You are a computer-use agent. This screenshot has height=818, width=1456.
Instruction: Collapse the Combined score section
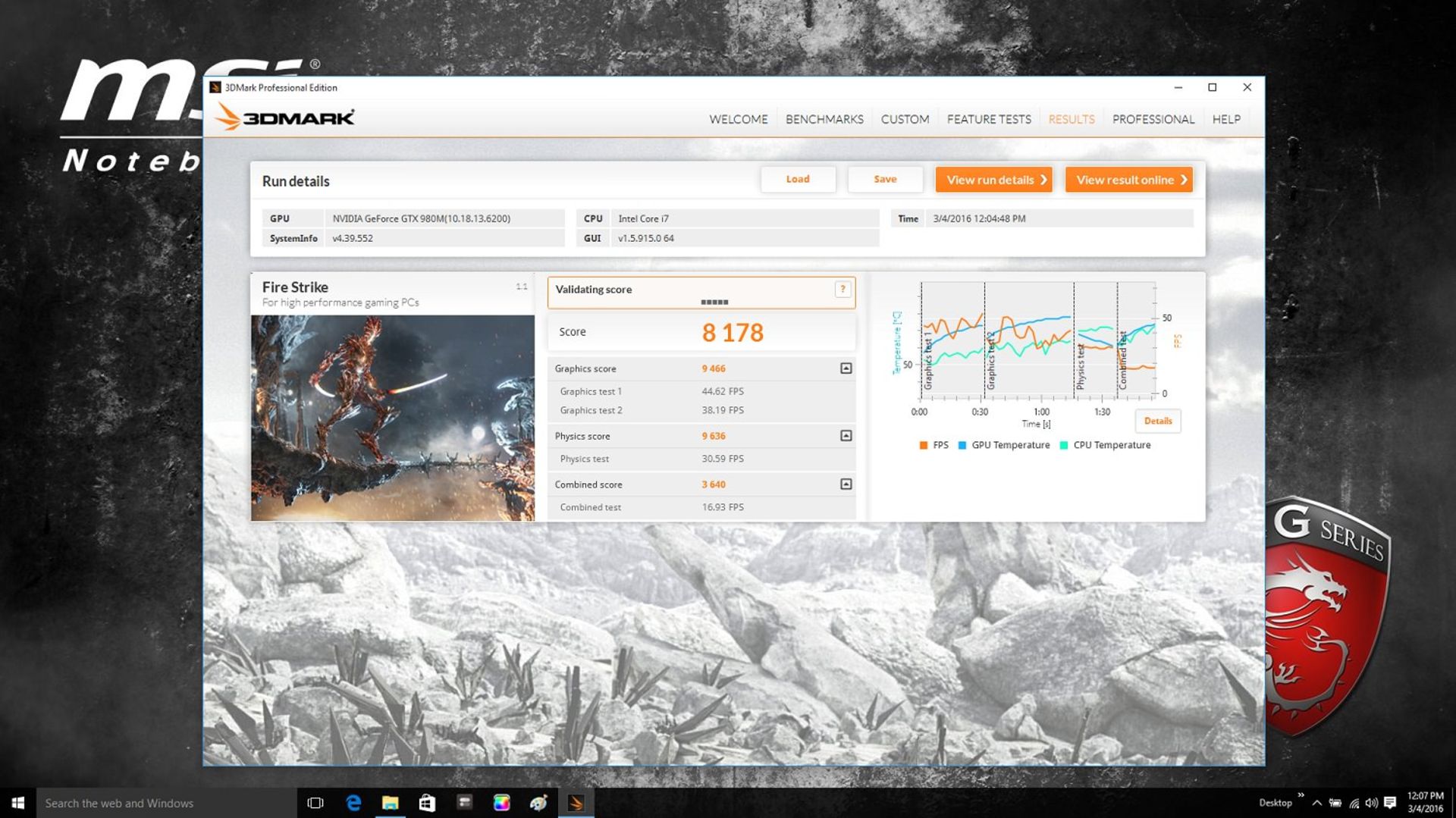tap(846, 484)
